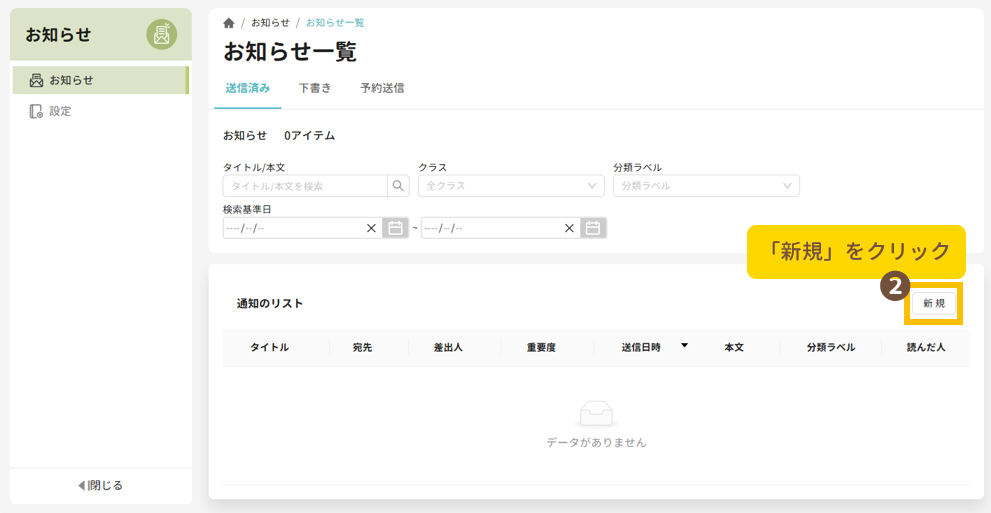
Task: Click the search magnifier icon
Action: coord(398,186)
